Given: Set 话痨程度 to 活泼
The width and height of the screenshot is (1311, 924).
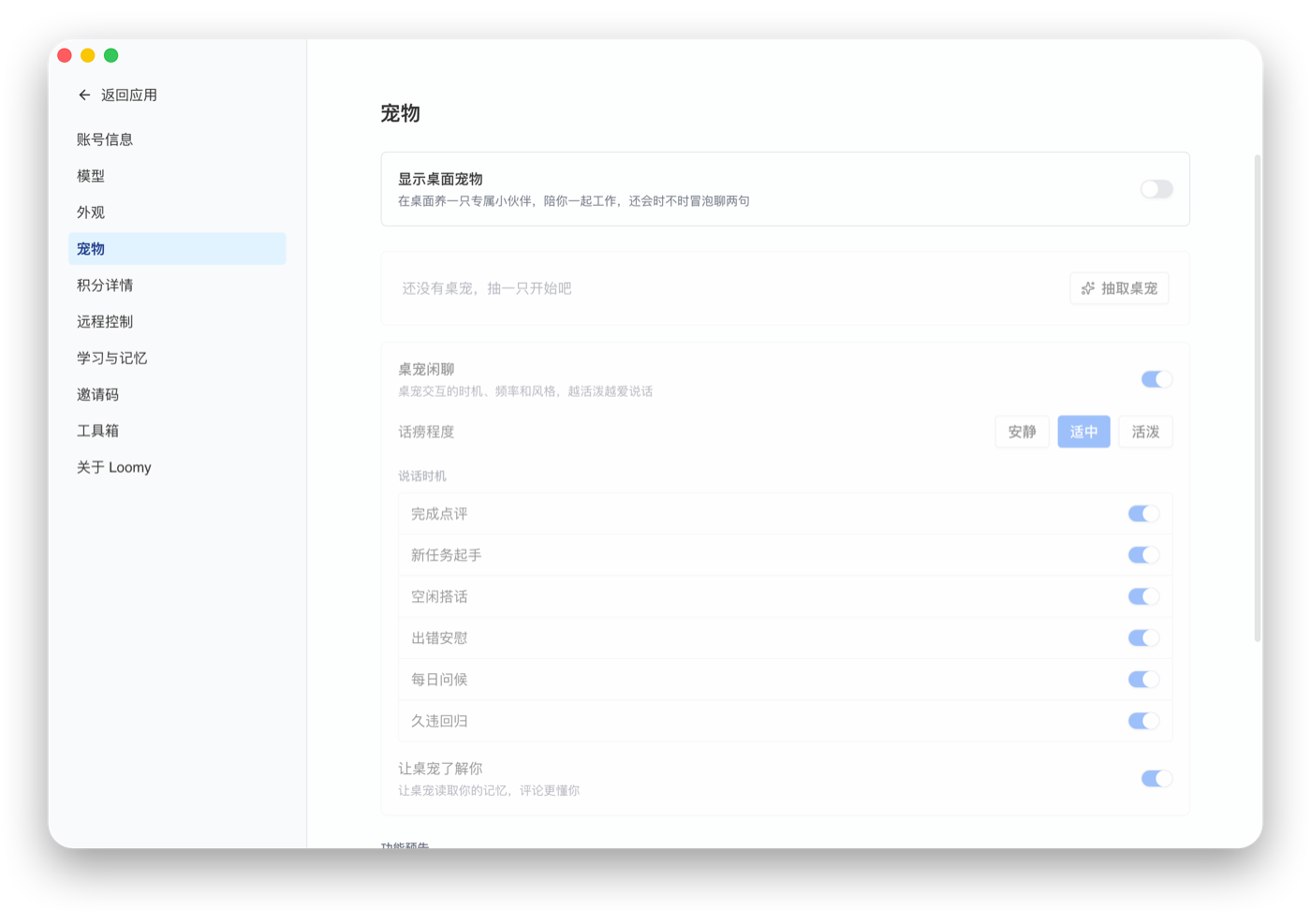Looking at the screenshot, I should coord(1145,432).
